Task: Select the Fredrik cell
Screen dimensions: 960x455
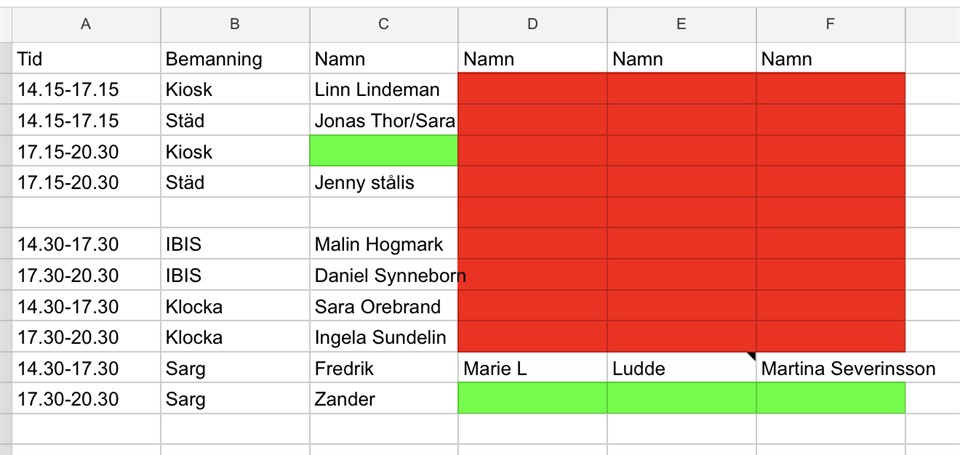Action: click(x=383, y=368)
